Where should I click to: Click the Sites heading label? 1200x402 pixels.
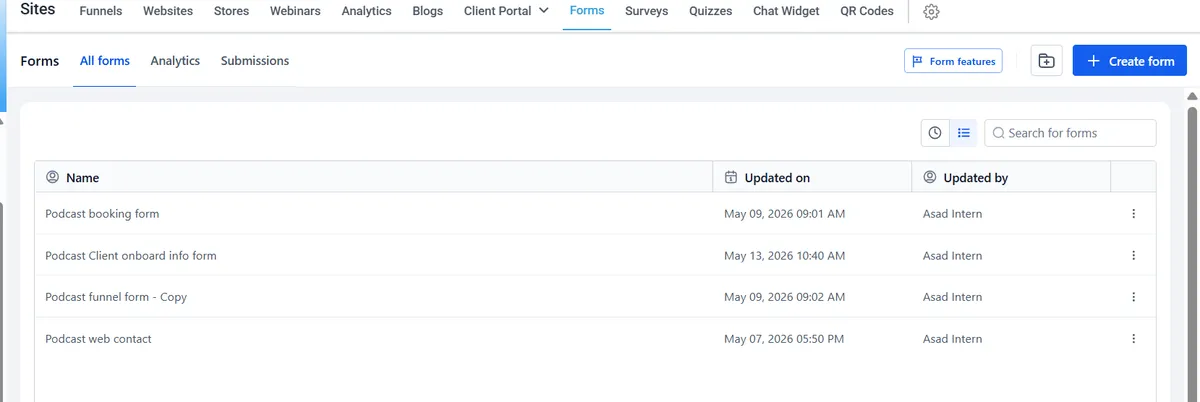38,10
